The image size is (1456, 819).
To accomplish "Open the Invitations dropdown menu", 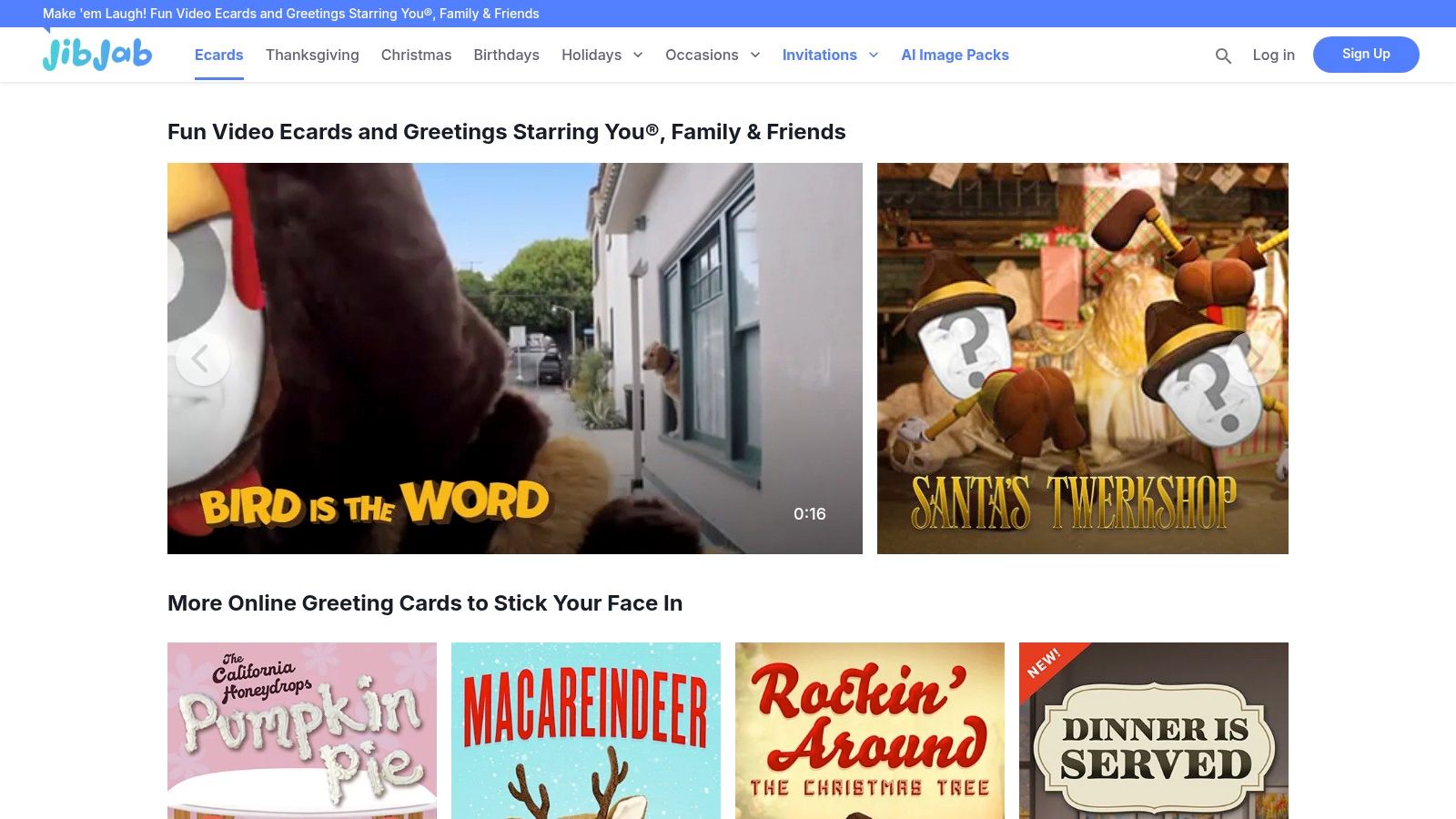I will point(830,55).
